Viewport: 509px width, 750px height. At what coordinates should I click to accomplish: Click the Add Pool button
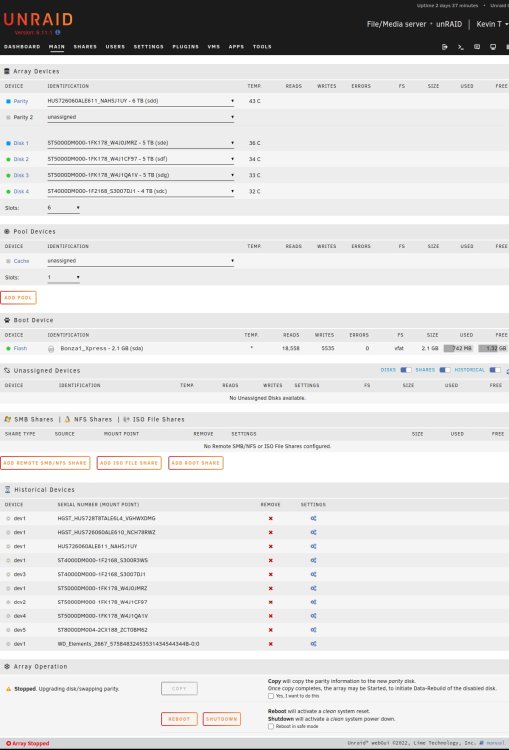[18, 298]
